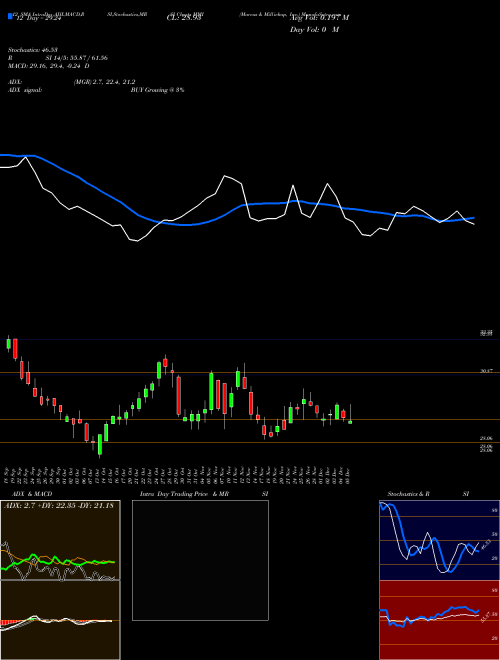Select the 'ADX: 2.7 +DY: 22.35 -DY: 21.18' header
This screenshot has width=500, height=660.
pos(59,506)
